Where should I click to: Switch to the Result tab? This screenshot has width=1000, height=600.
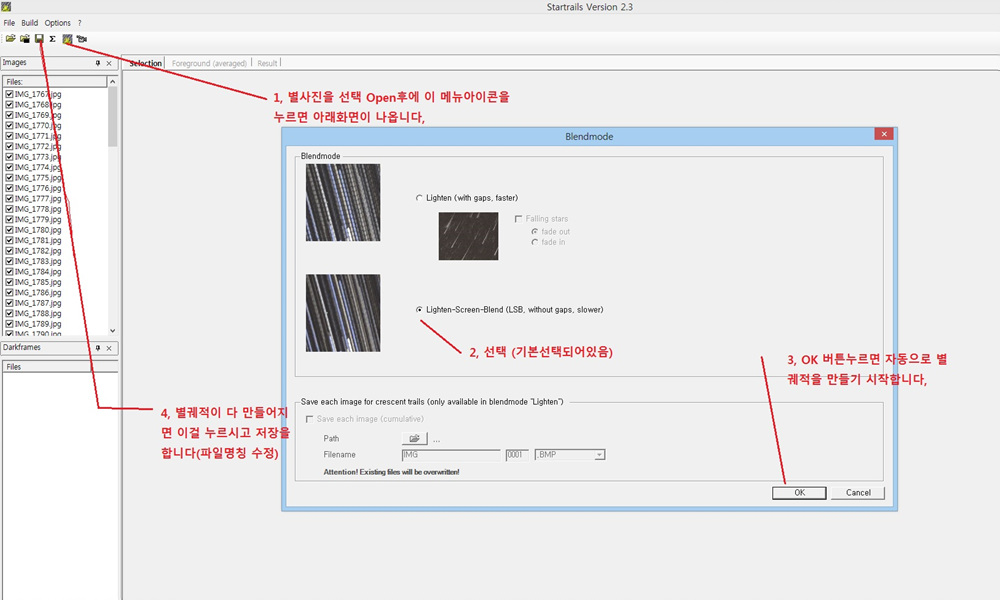[x=267, y=63]
